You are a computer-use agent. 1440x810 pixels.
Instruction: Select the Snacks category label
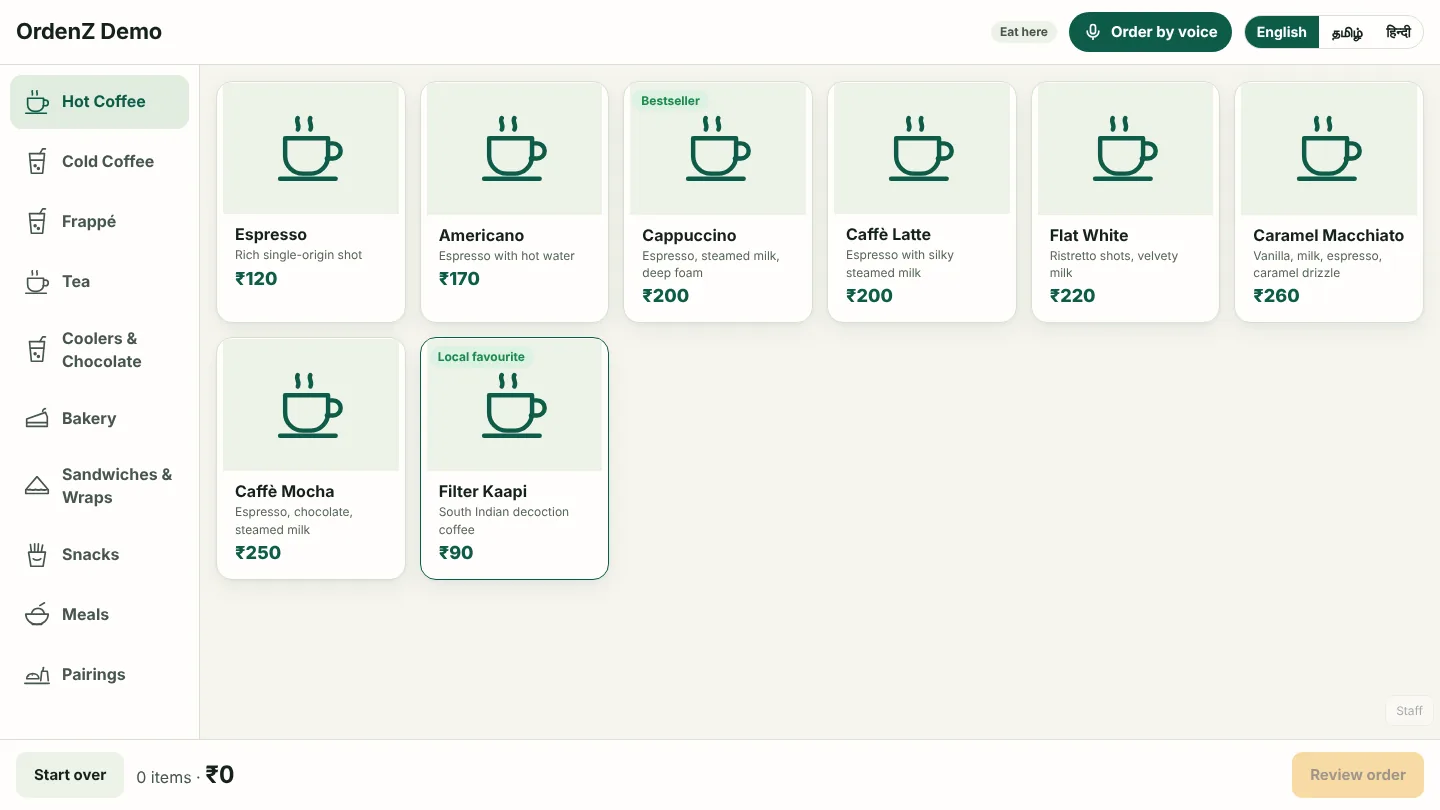pyautogui.click(x=90, y=555)
